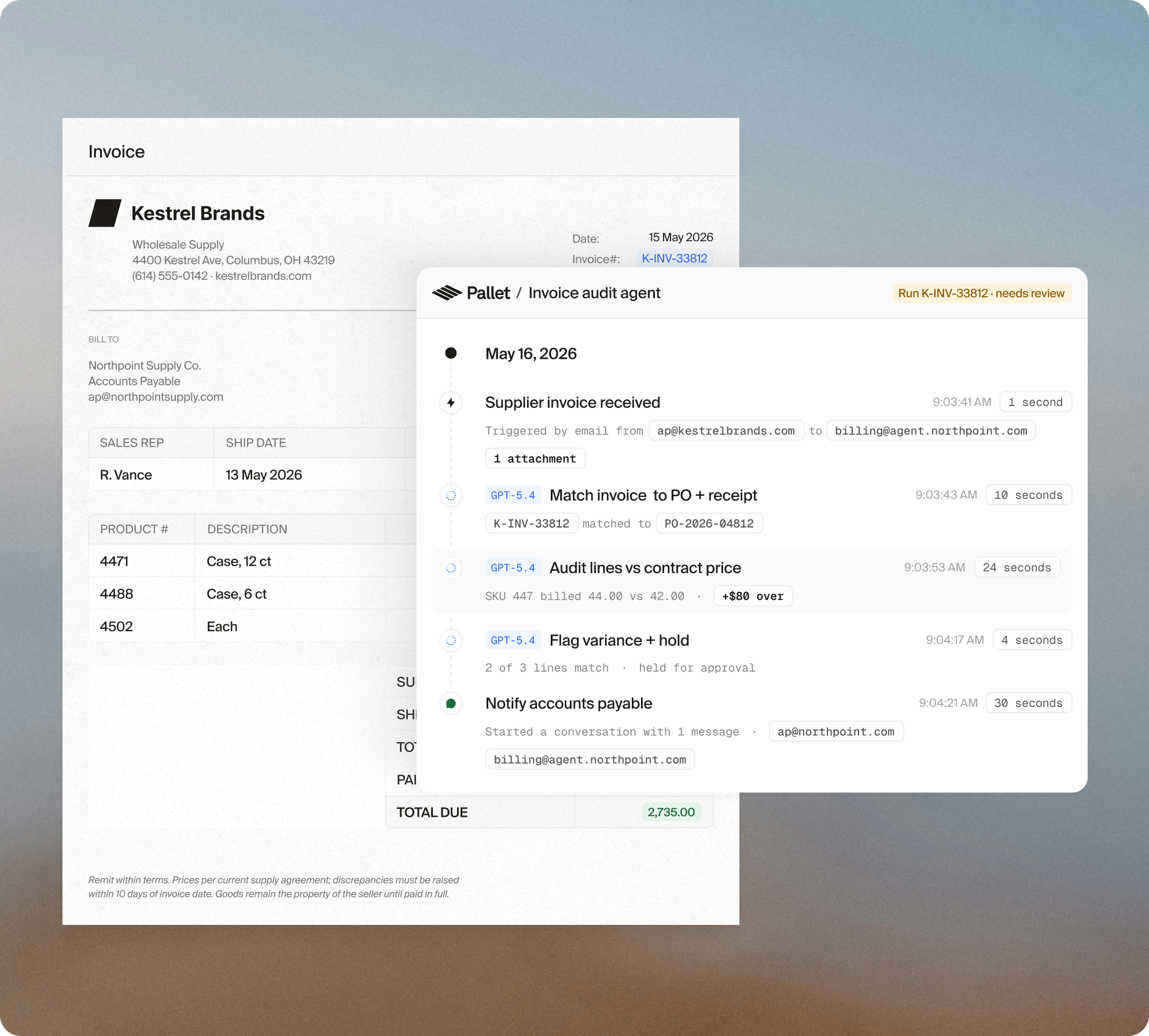Click the 4 seconds duration badge
This screenshot has width=1149, height=1036.
[x=1032, y=640]
